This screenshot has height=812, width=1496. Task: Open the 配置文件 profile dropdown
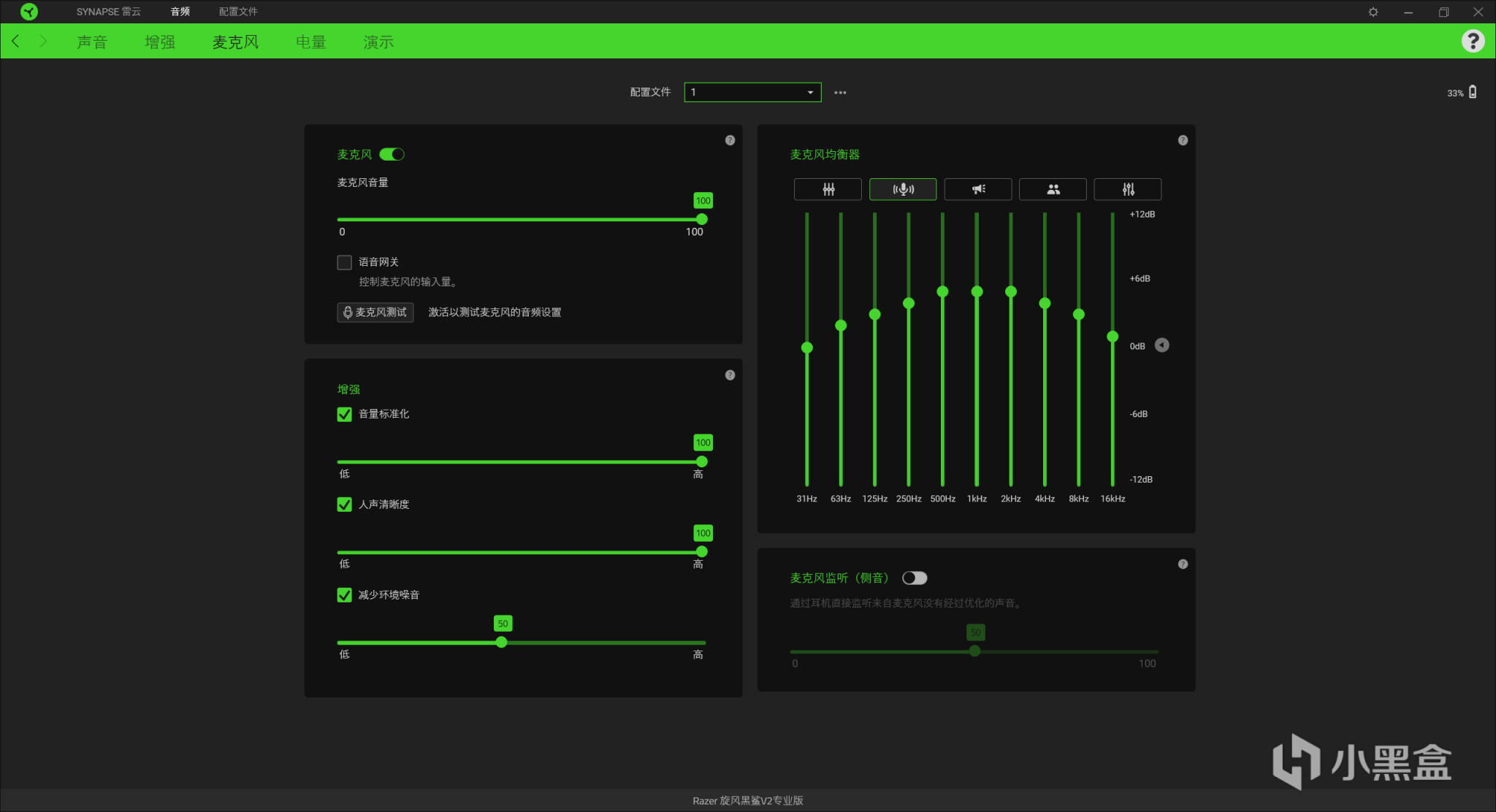[x=752, y=92]
